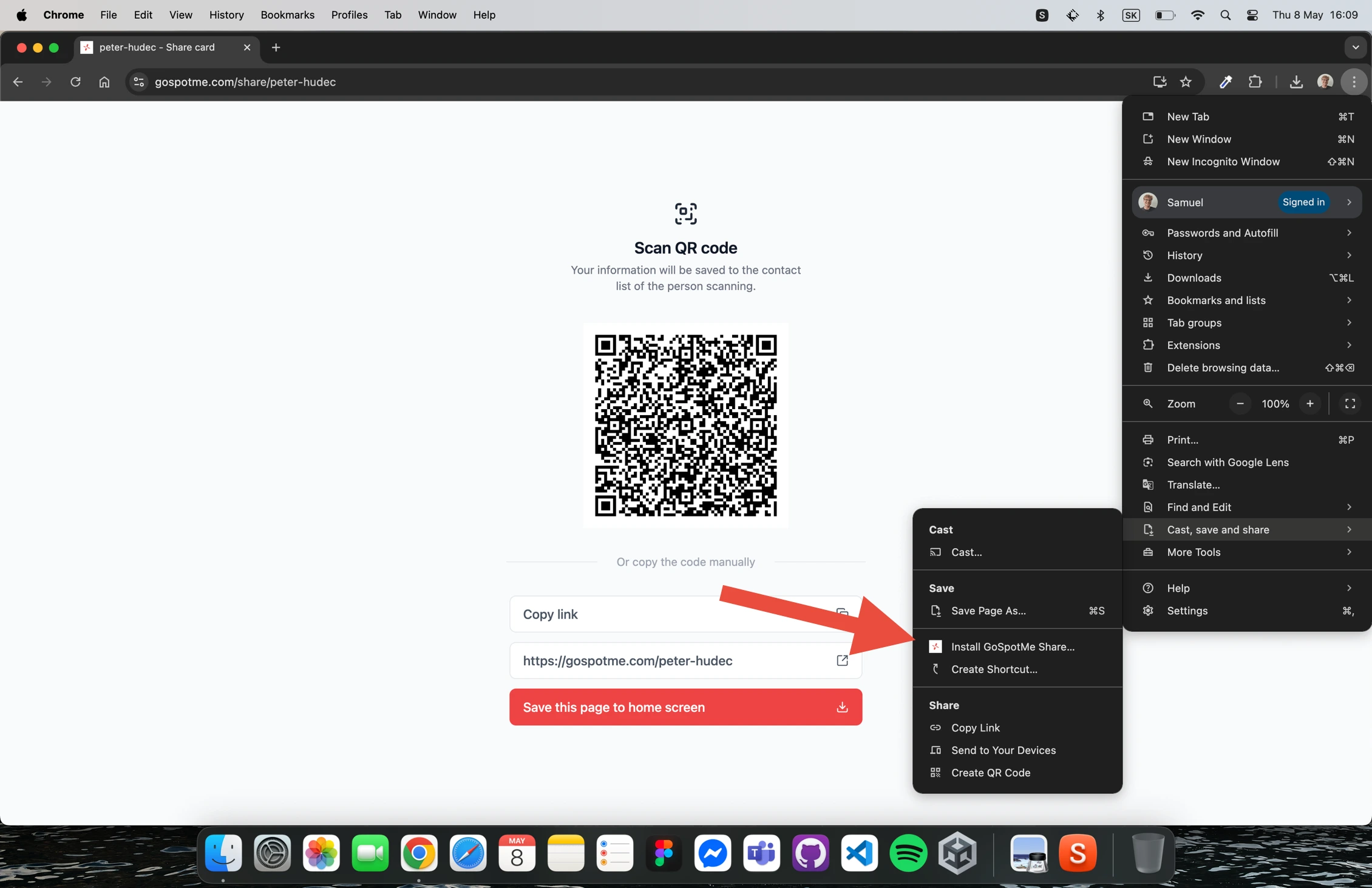Open Finder from the dock
The height and width of the screenshot is (888, 1372).
(x=223, y=853)
